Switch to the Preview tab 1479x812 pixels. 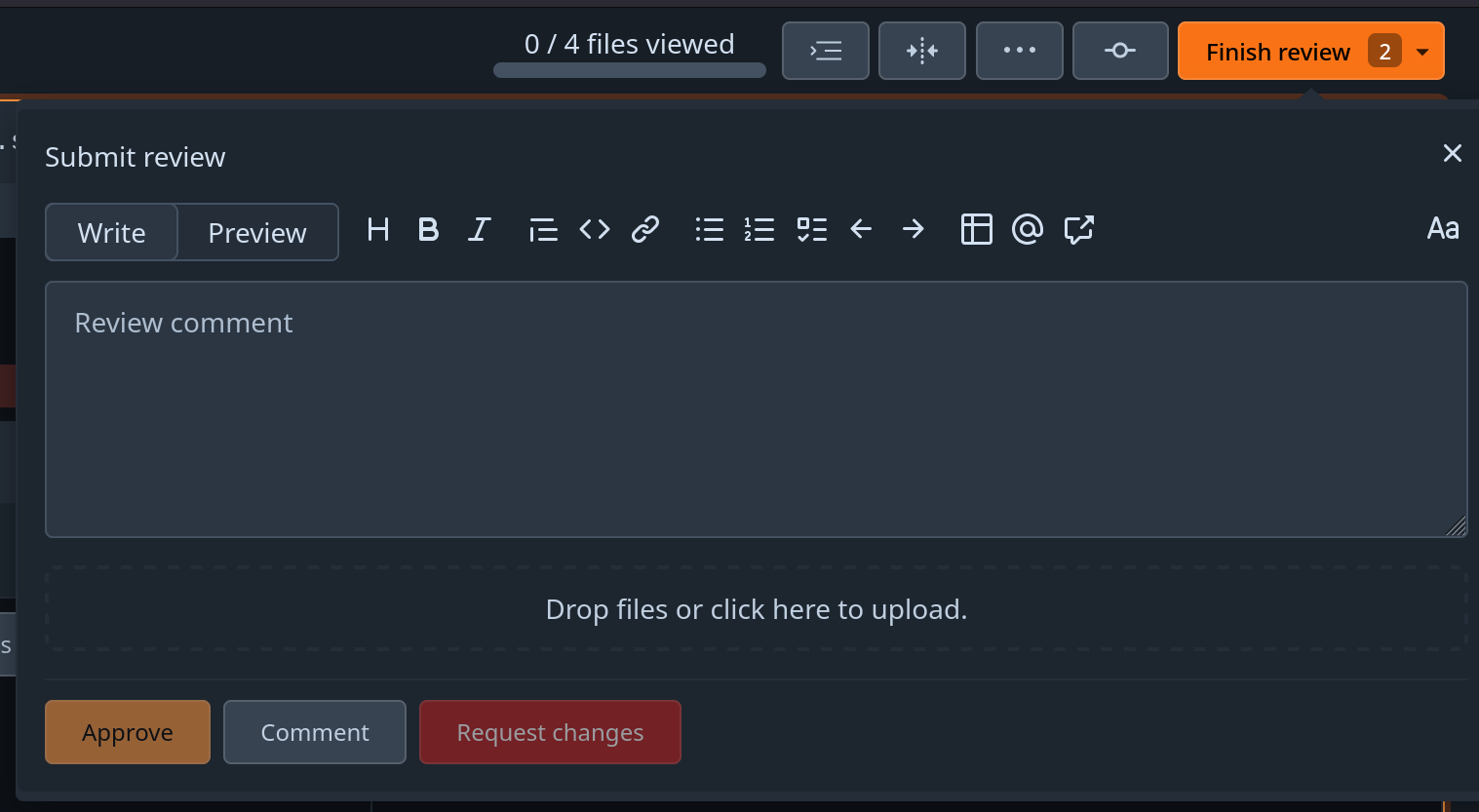(256, 232)
